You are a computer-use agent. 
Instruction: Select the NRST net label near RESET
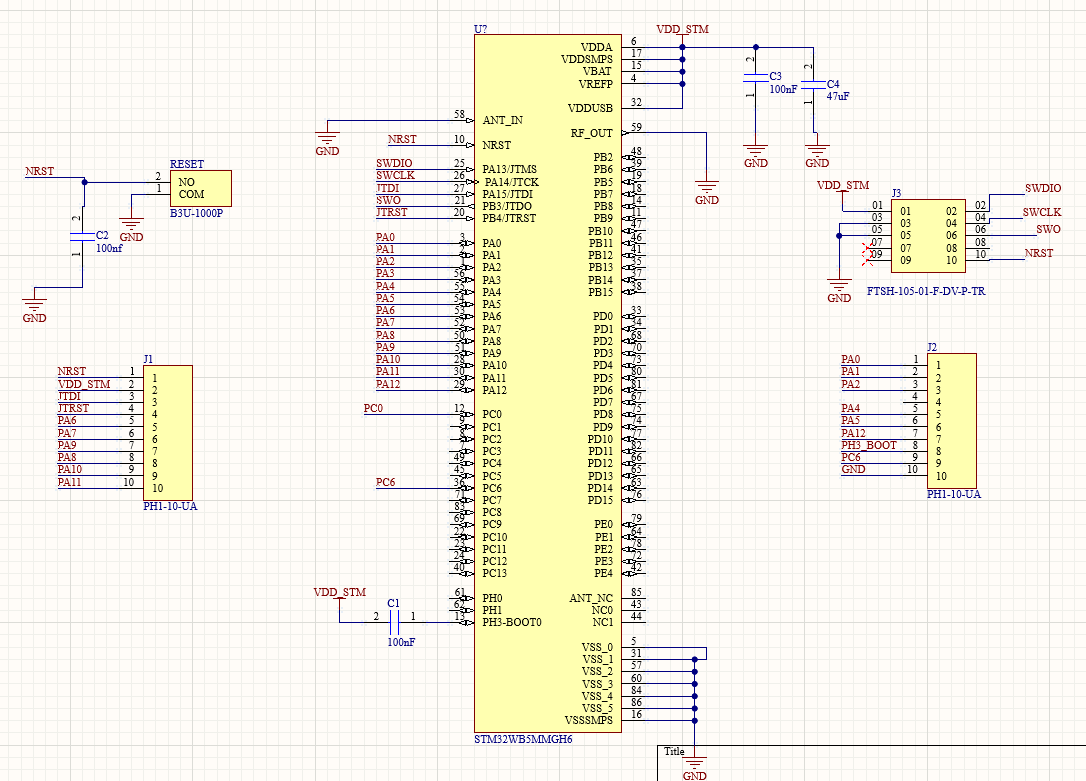pyautogui.click(x=37, y=171)
